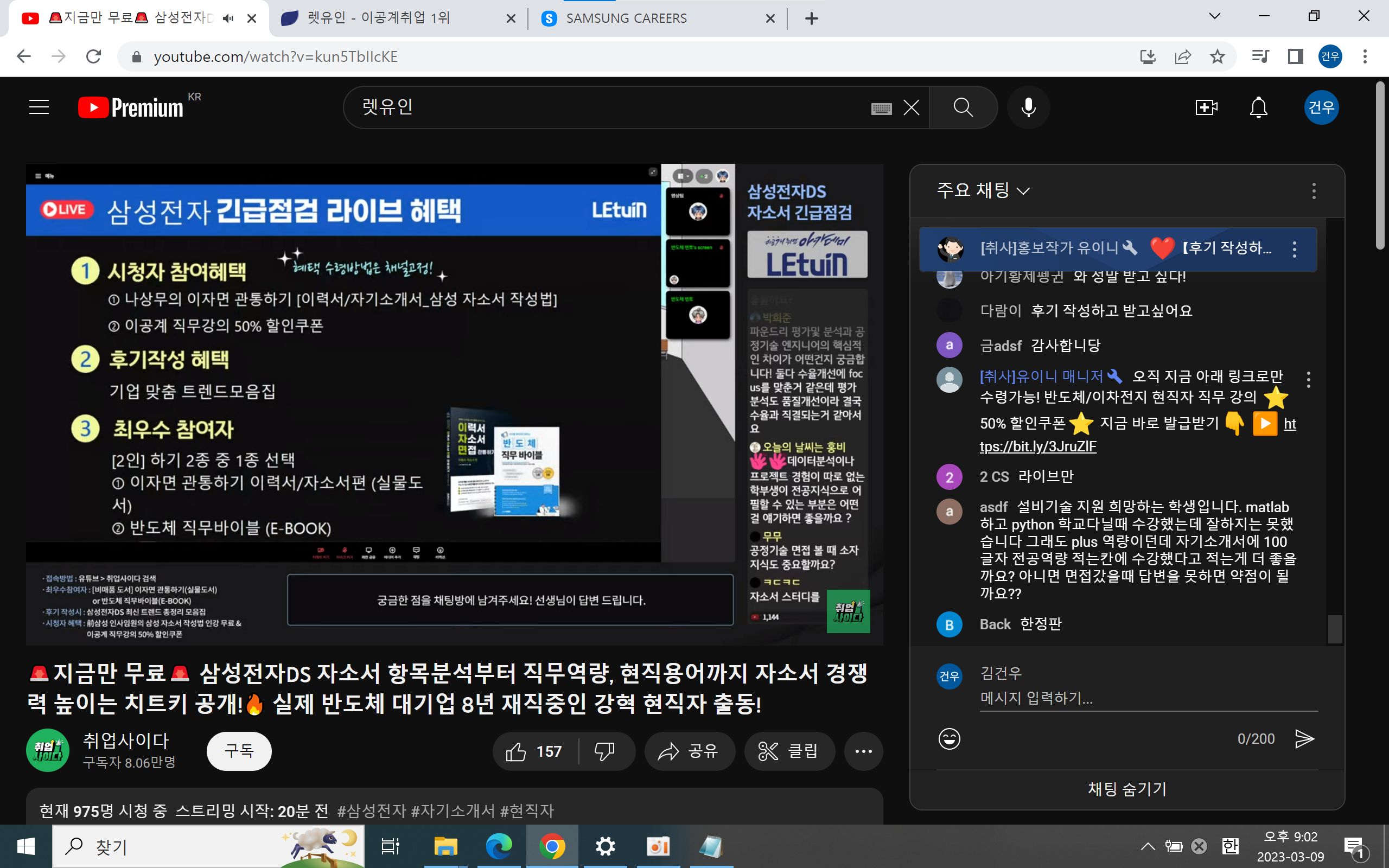Open the chat panel three-dot options menu
The height and width of the screenshot is (868, 1389).
coord(1313,190)
